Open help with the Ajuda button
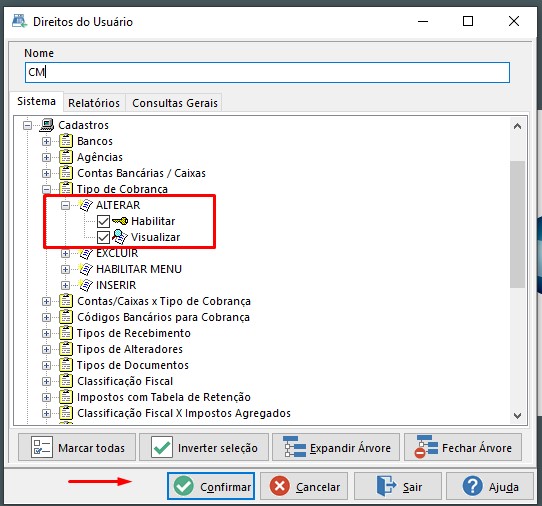The height and width of the screenshot is (506, 542). point(490,486)
